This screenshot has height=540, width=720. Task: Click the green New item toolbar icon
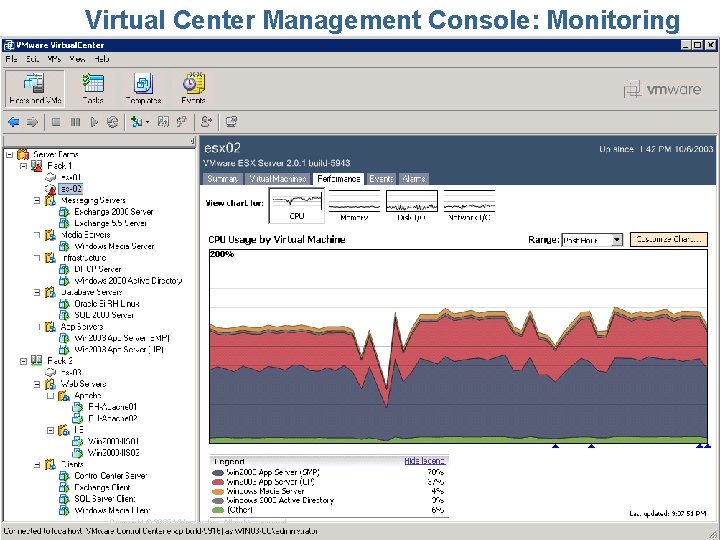pyautogui.click(x=136, y=122)
